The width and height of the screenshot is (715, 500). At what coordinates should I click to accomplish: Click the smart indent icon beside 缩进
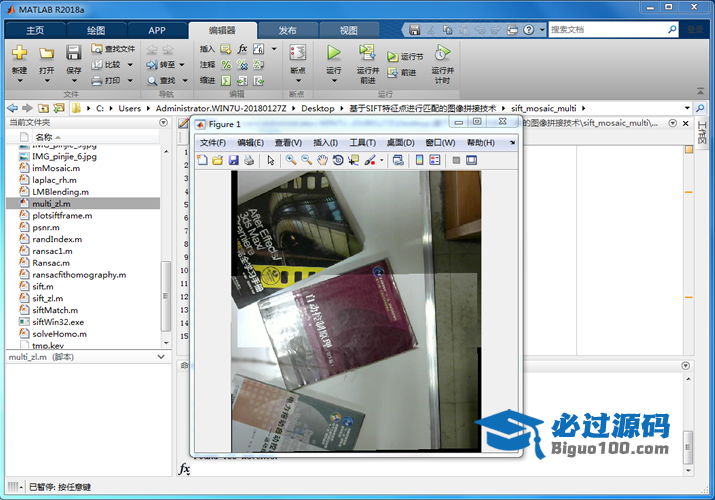(x=226, y=81)
